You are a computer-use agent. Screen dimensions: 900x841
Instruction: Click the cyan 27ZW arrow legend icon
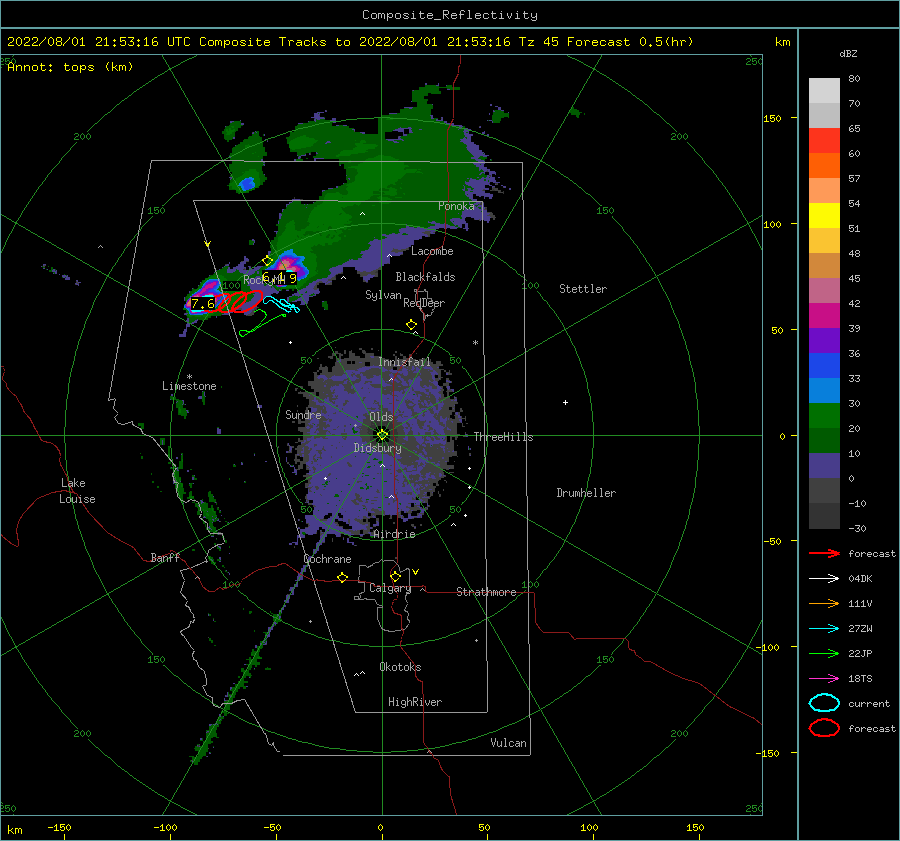(824, 629)
